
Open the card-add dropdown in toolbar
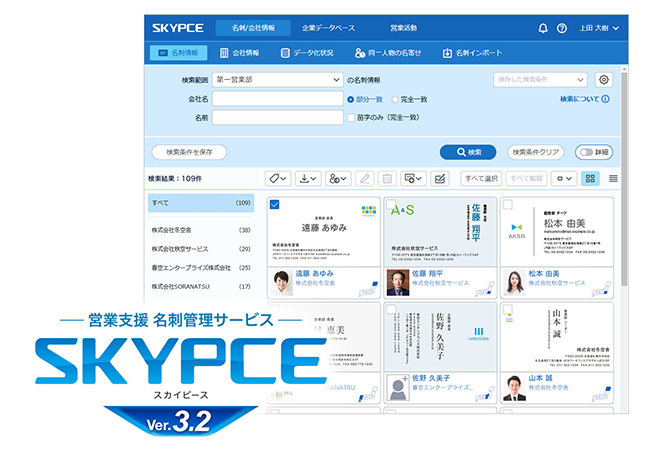(413, 179)
